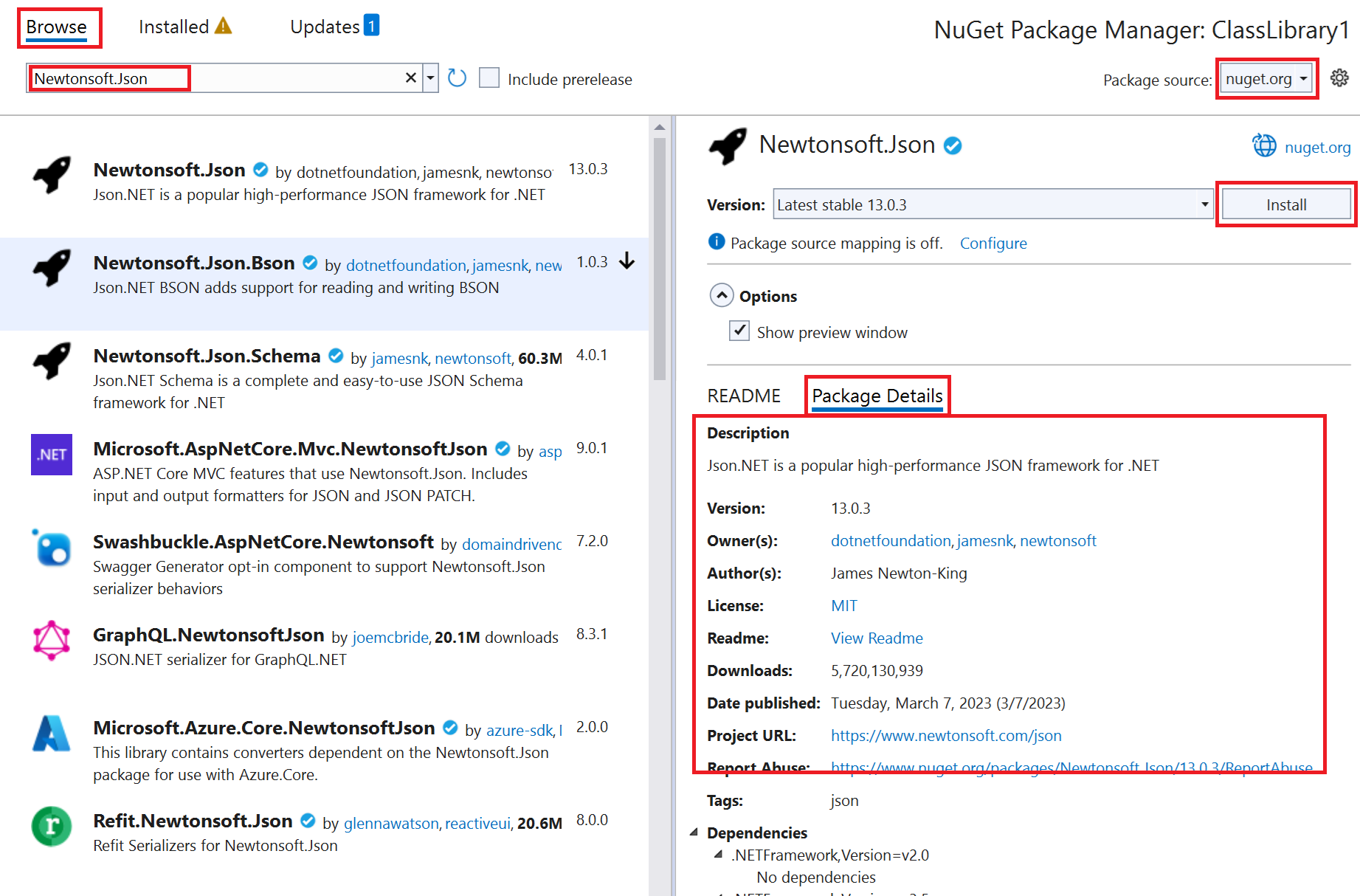Open NuGet settings via the gear icon
The height and width of the screenshot is (896, 1360).
pyautogui.click(x=1339, y=78)
